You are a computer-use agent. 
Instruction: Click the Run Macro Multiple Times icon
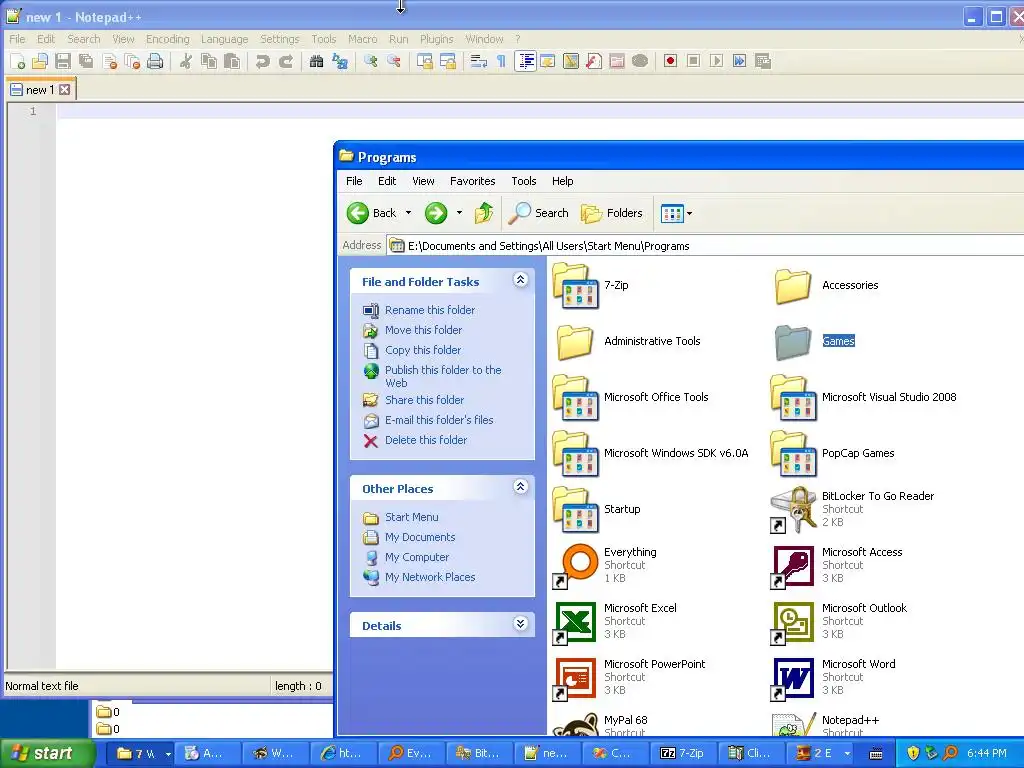[739, 61]
